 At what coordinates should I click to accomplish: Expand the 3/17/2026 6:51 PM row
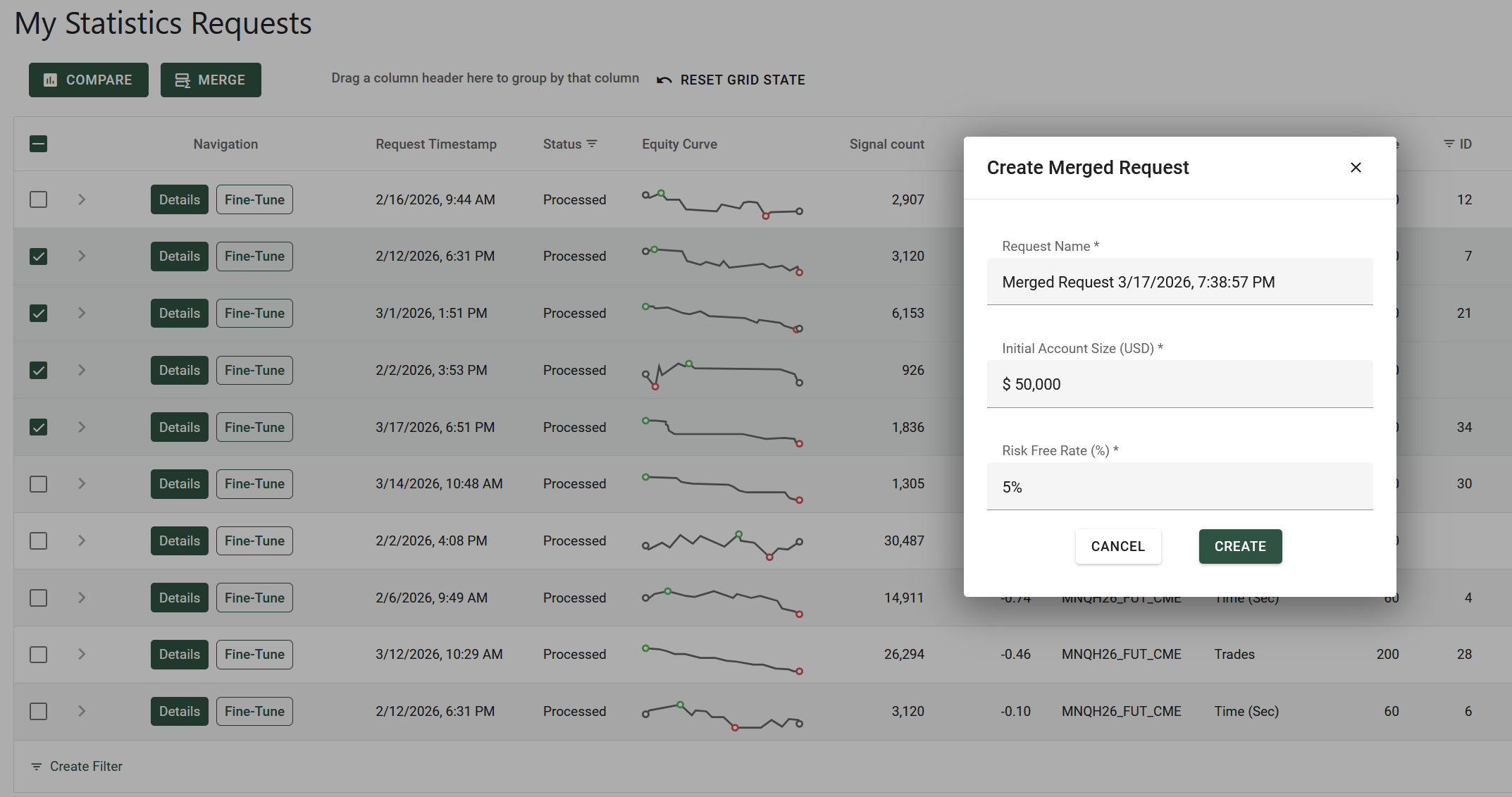(x=82, y=427)
